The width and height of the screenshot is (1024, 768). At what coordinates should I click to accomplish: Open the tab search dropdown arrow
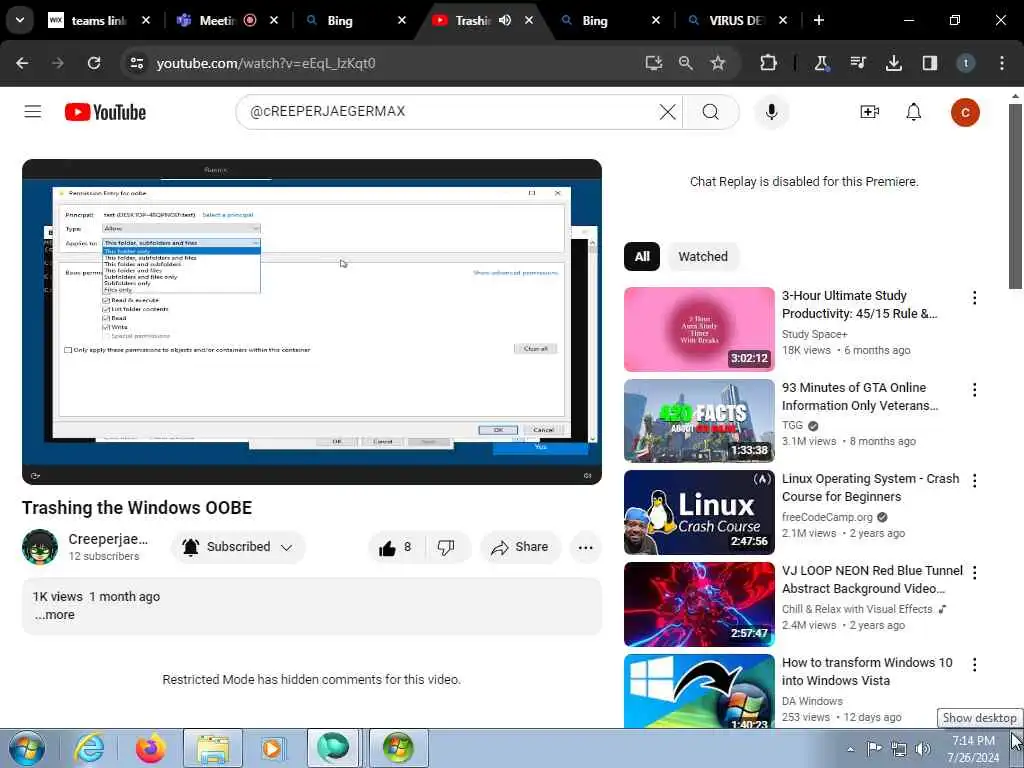20,20
